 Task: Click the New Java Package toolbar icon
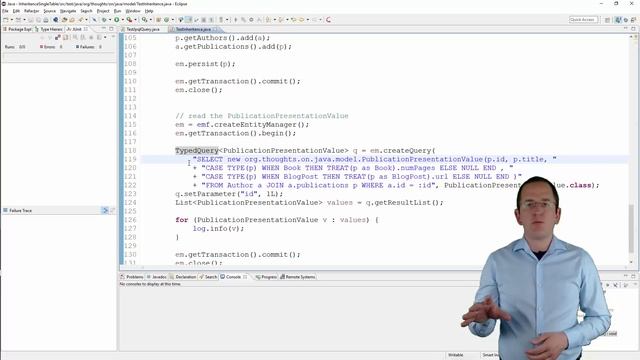158,20
